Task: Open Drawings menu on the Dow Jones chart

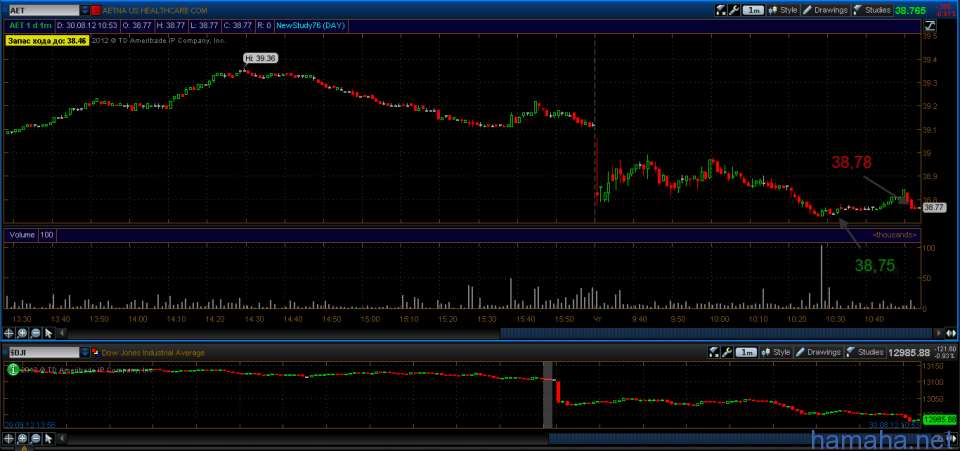Action: tap(817, 352)
